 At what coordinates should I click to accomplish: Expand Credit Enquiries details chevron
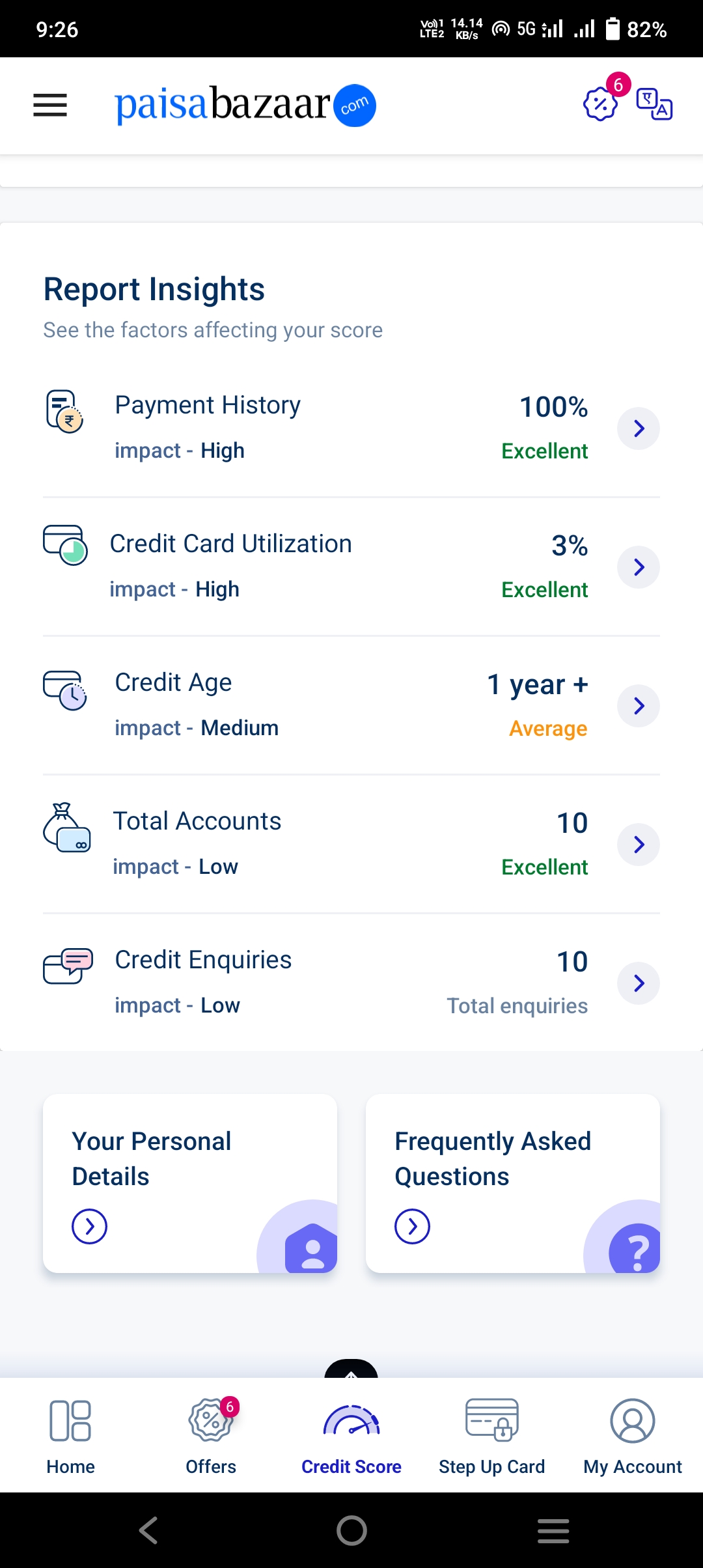[x=639, y=983]
